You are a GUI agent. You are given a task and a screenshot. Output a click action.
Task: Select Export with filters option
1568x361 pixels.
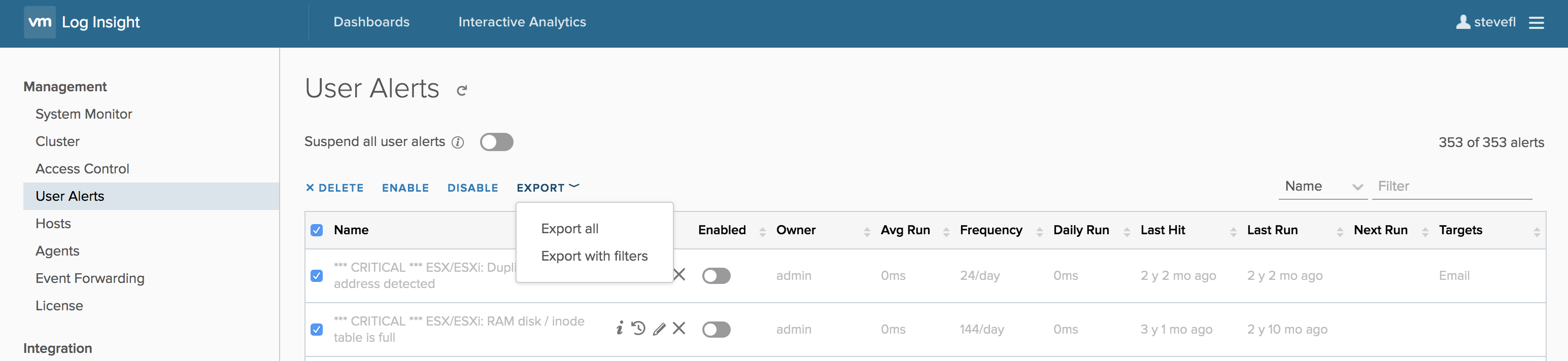[594, 257]
